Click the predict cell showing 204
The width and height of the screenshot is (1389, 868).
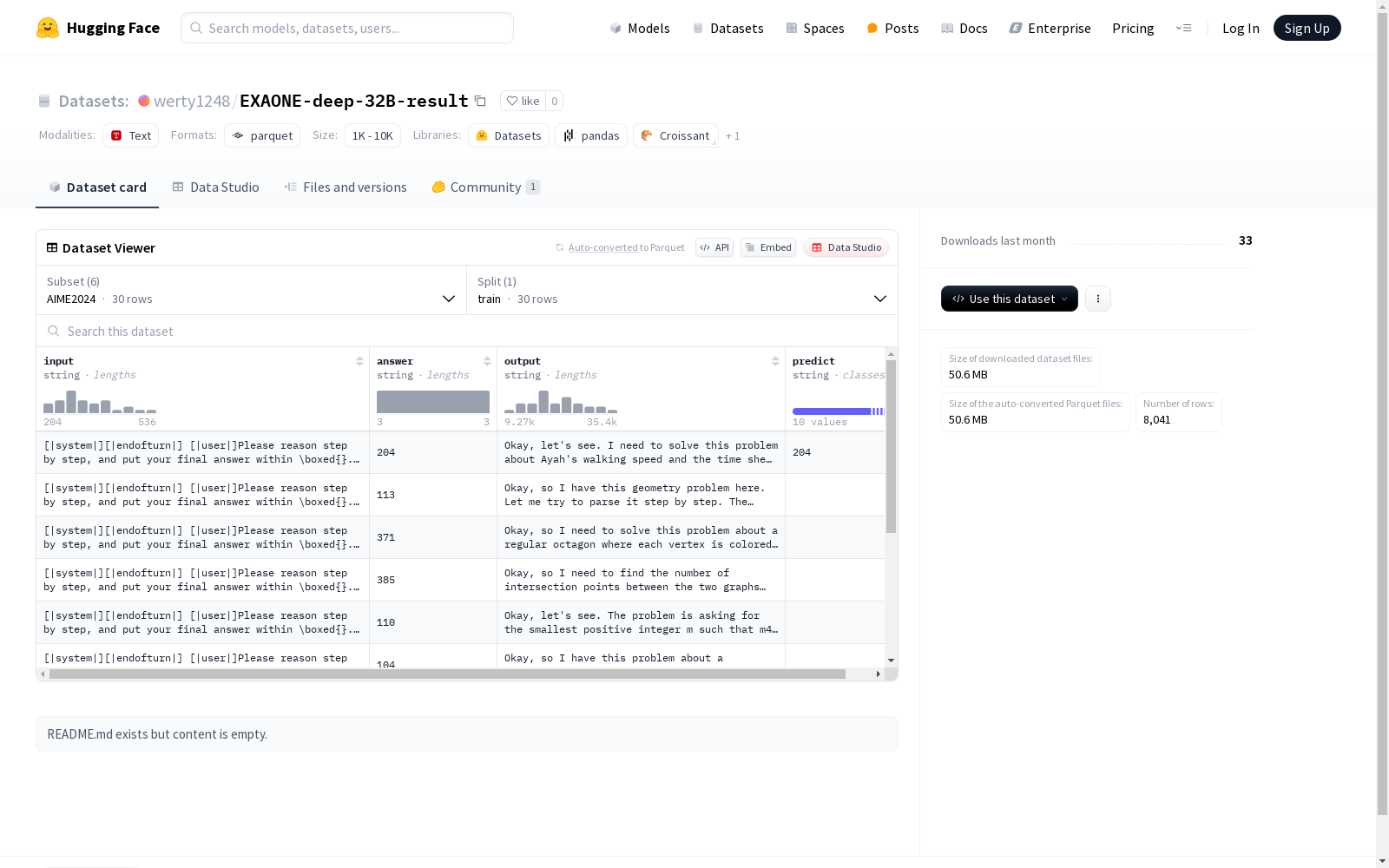(x=835, y=452)
